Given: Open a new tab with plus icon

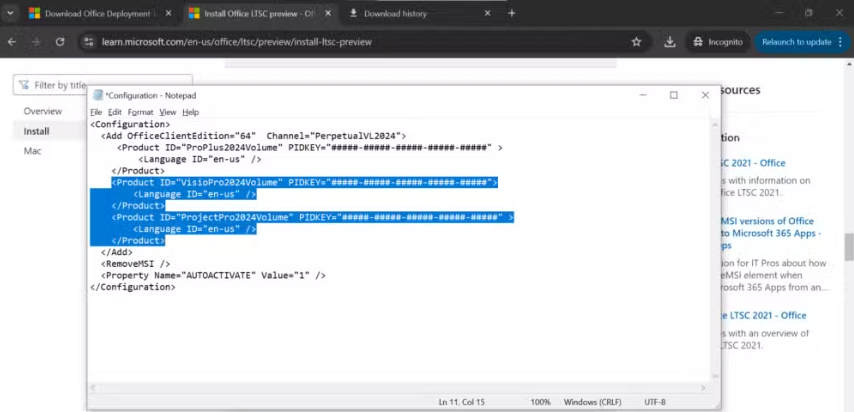Looking at the screenshot, I should [x=511, y=14].
